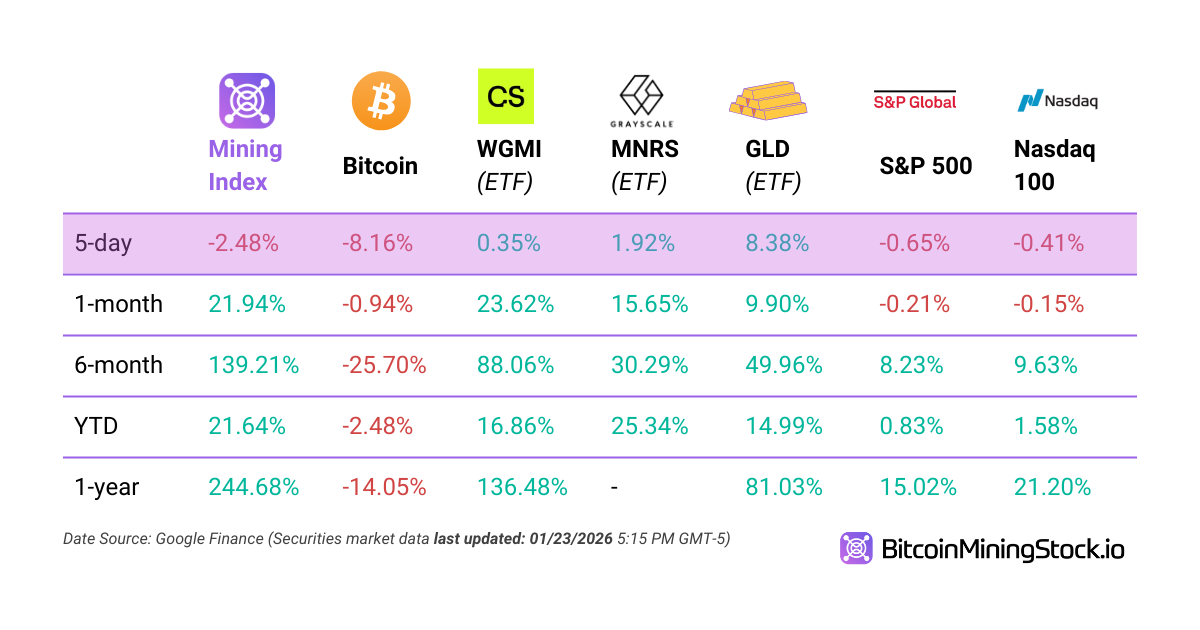Select the 1-year row label
Screen dimensions: 1200x630
[107, 487]
